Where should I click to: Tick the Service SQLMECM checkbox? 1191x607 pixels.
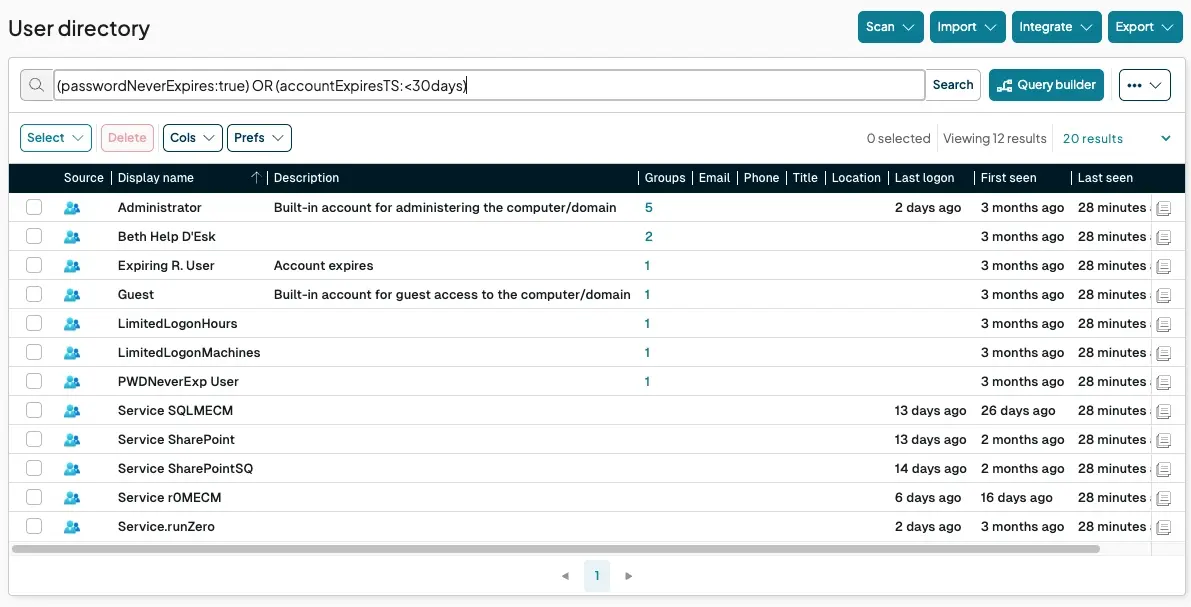[35, 411]
